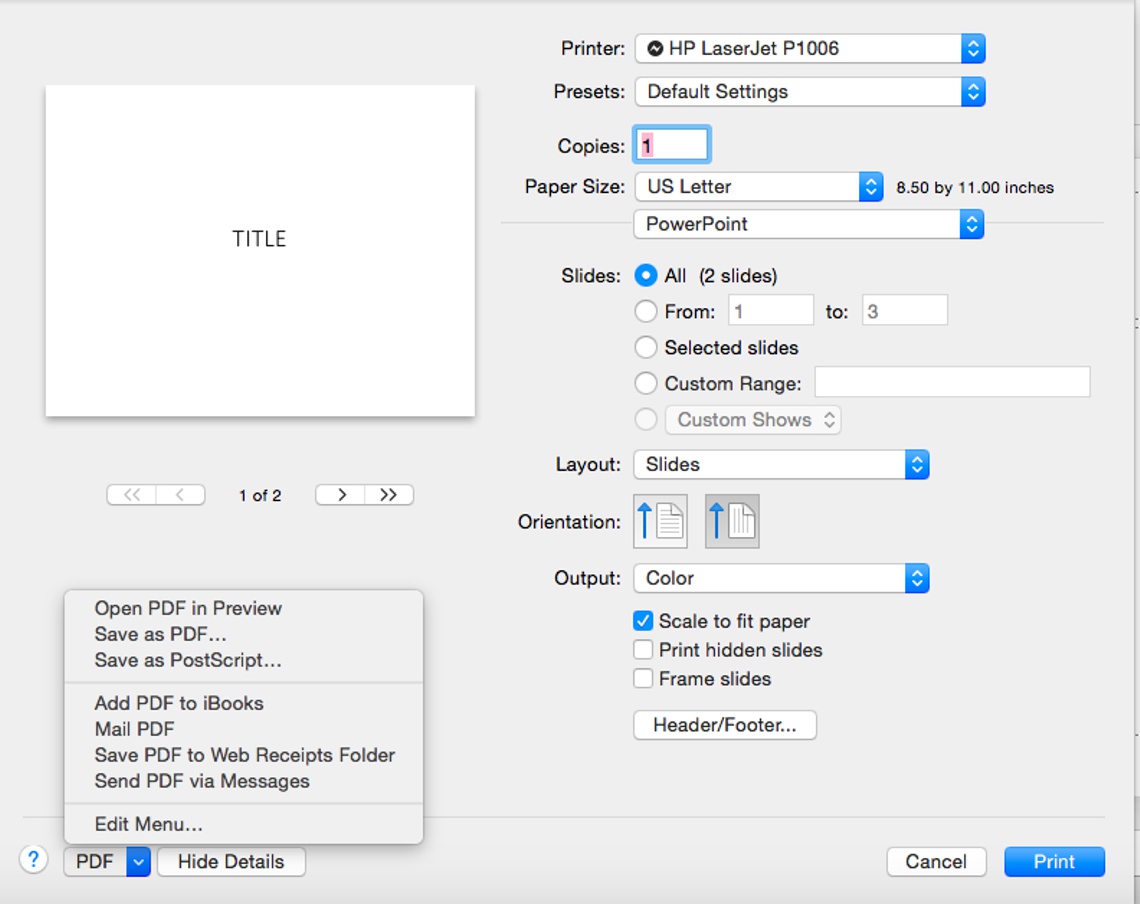Open Header/Footer… settings
1140x904 pixels.
point(725,725)
